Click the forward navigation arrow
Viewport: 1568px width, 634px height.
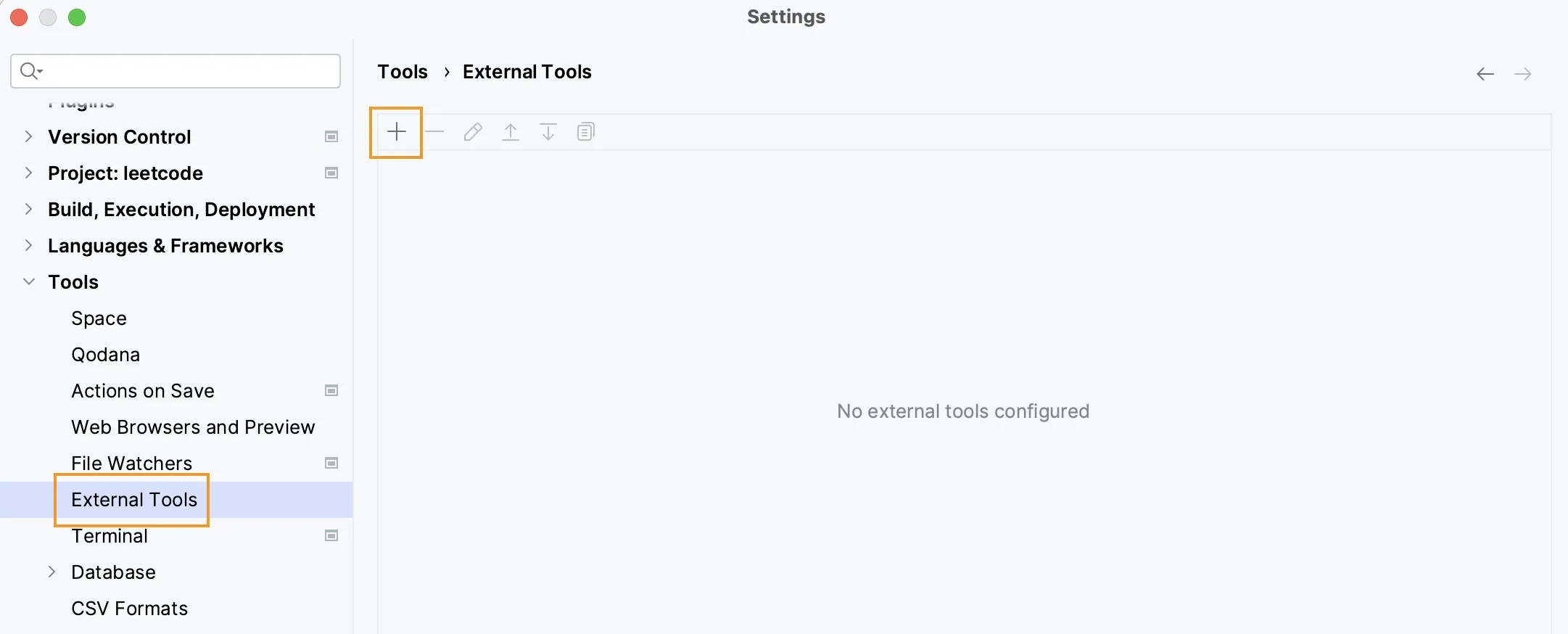point(1522,74)
